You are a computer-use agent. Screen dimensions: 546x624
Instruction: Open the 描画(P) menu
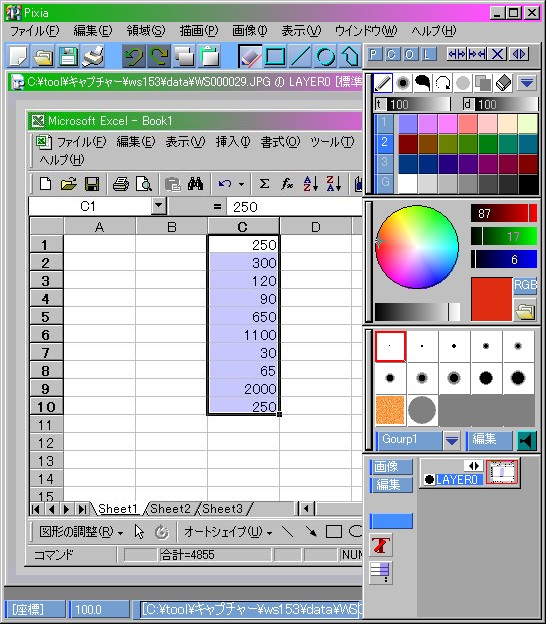click(199, 31)
